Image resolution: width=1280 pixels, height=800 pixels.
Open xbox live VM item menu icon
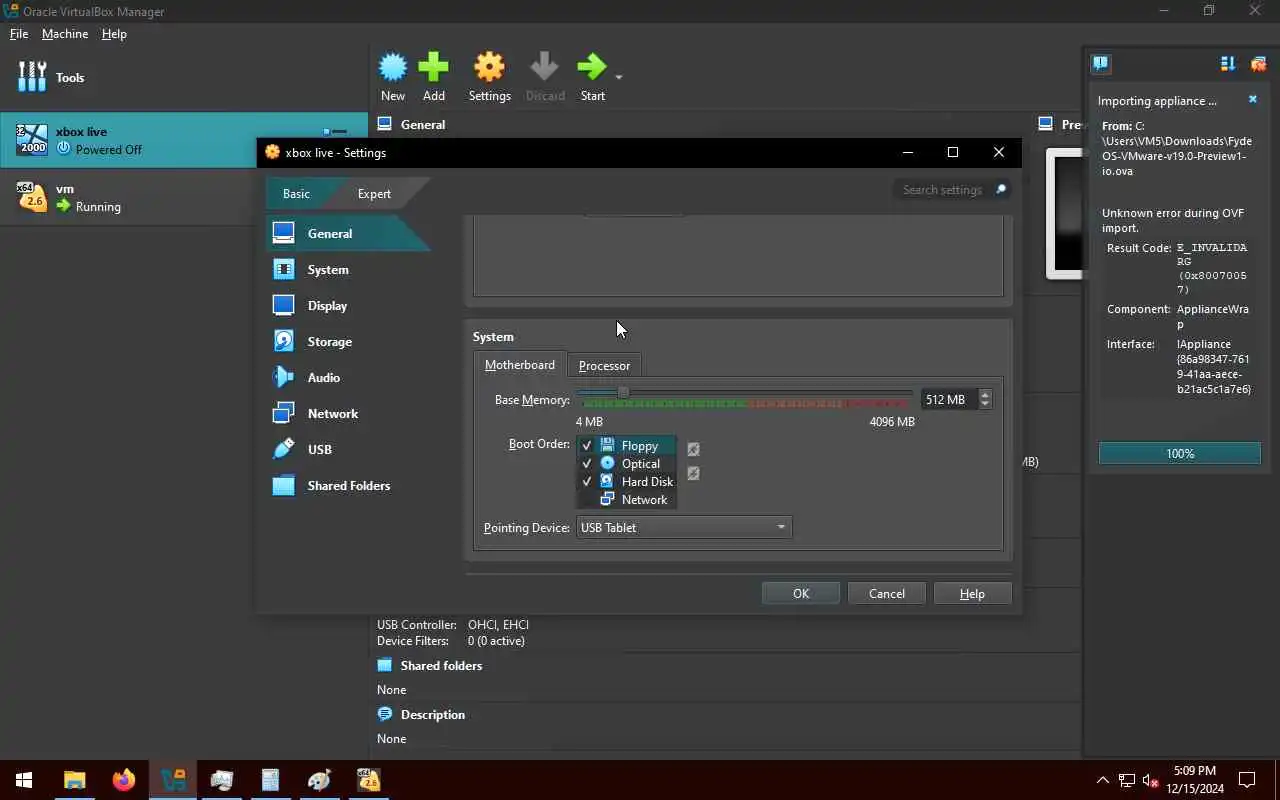tap(336, 131)
